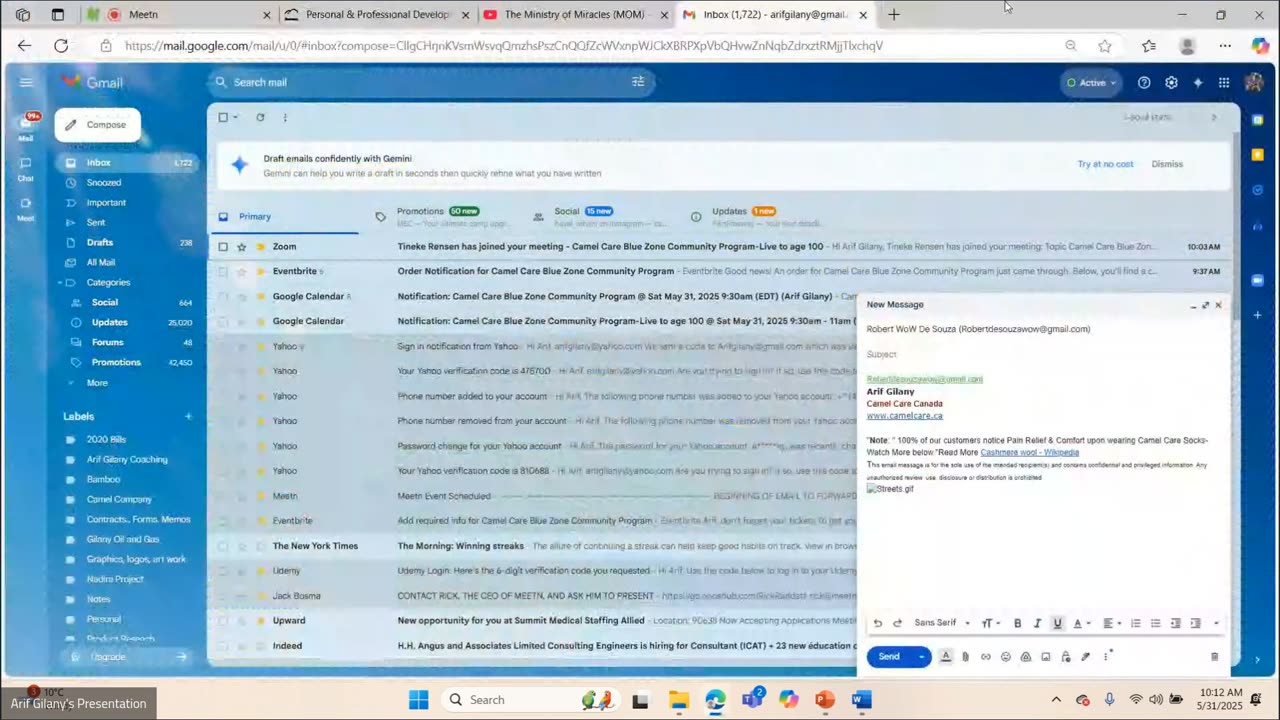This screenshot has width=1280, height=720.
Task: Toggle italic formatting in the compose window
Action: [x=1037, y=623]
